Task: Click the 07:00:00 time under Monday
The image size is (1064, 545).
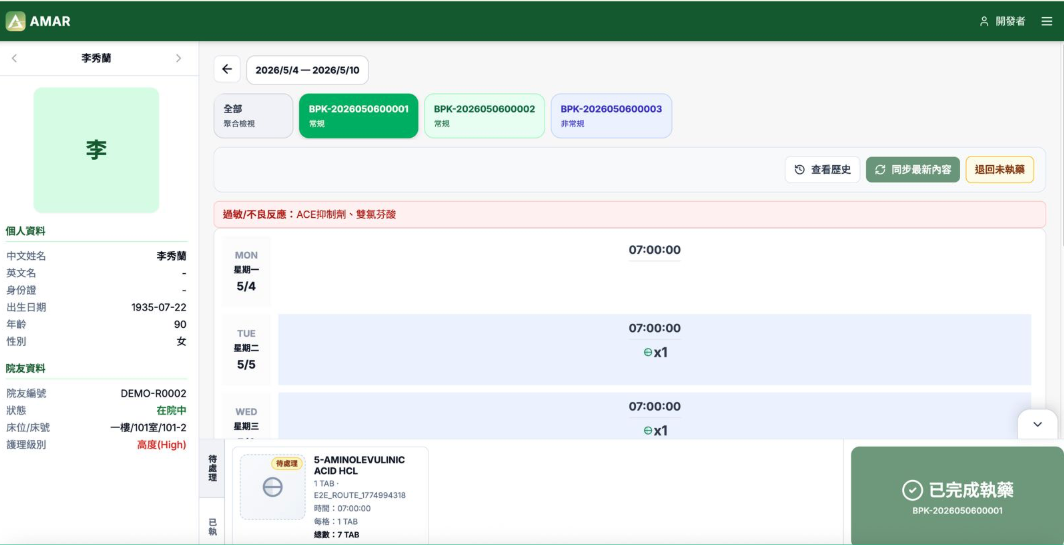Action: (654, 250)
